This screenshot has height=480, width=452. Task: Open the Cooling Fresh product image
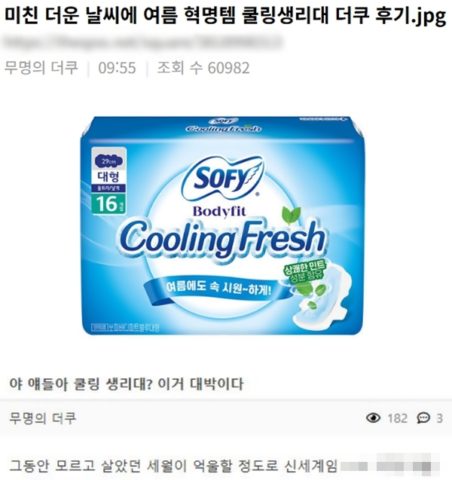pyautogui.click(x=222, y=225)
